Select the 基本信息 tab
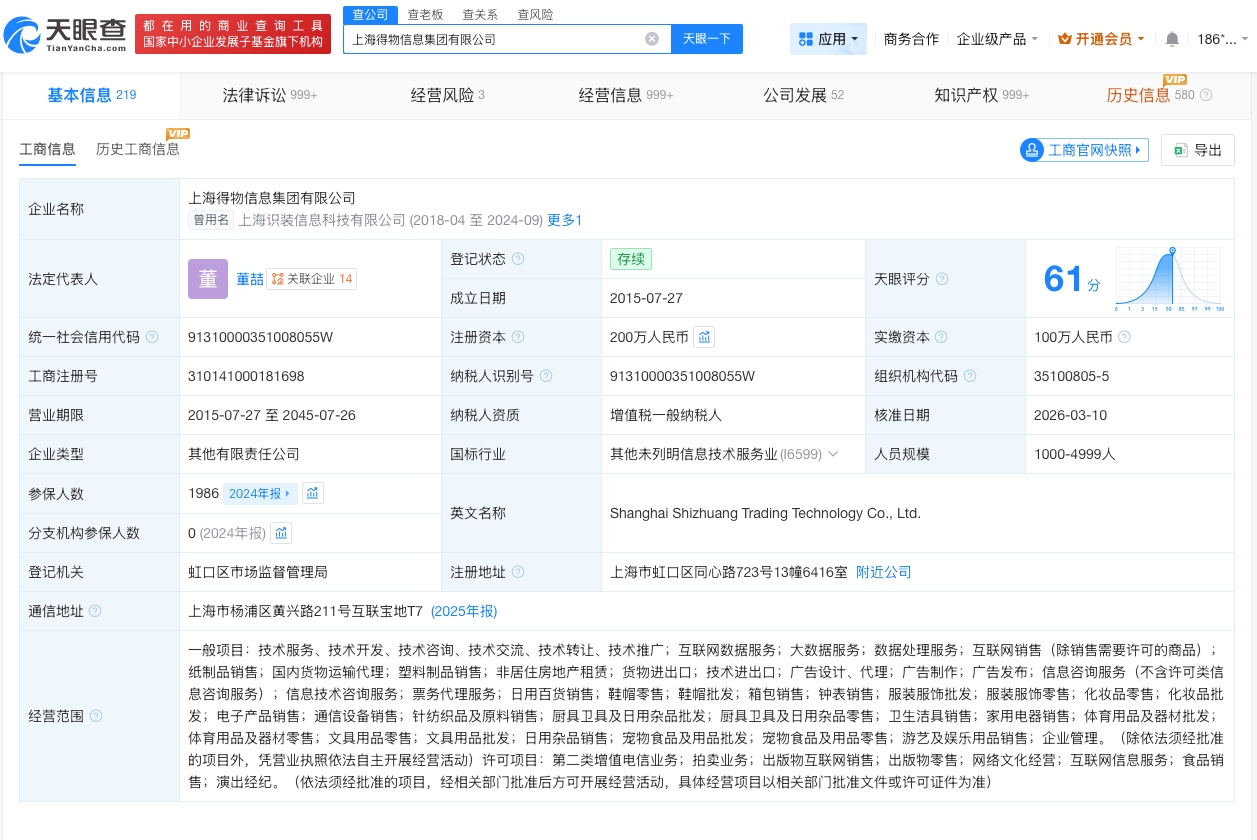 (92, 95)
